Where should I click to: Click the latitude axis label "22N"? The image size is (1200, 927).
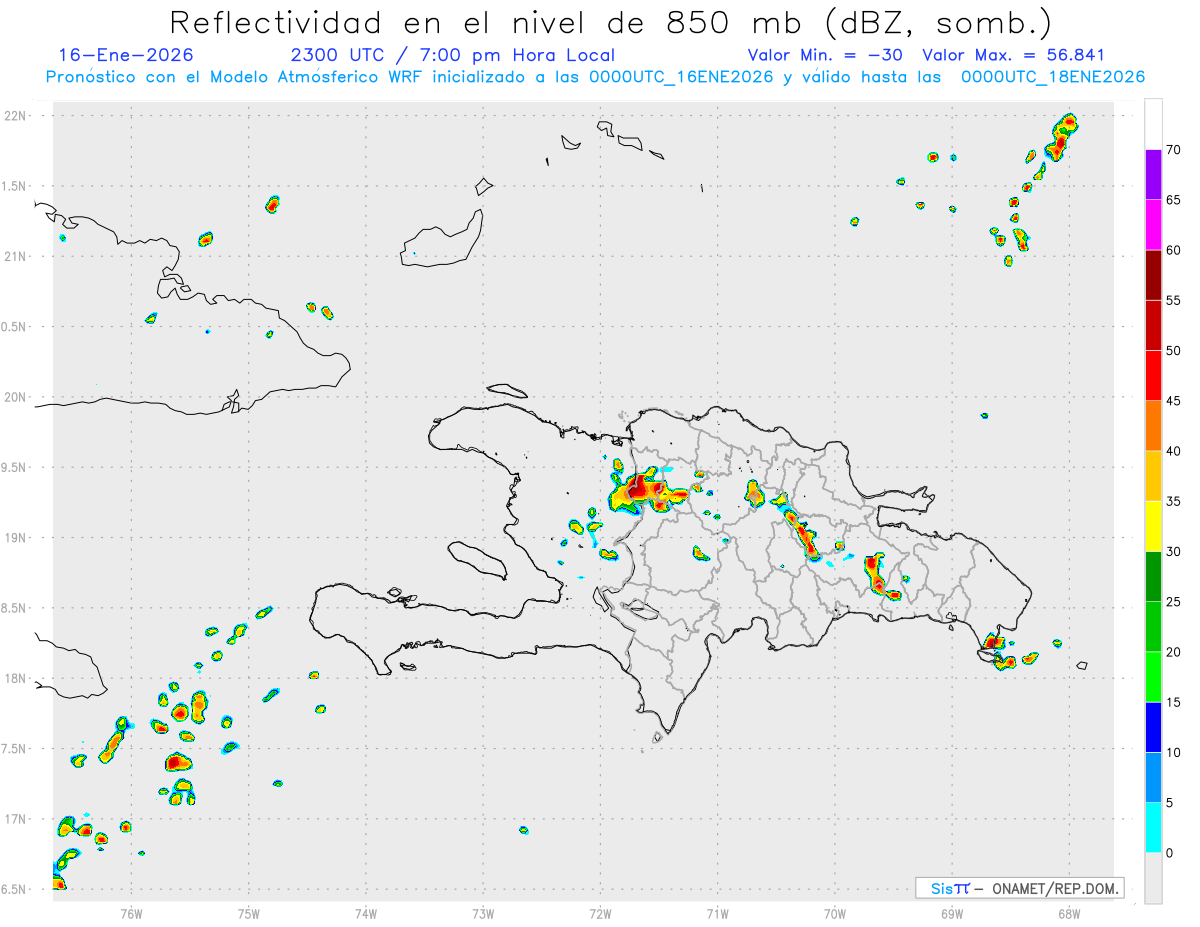coord(16,116)
